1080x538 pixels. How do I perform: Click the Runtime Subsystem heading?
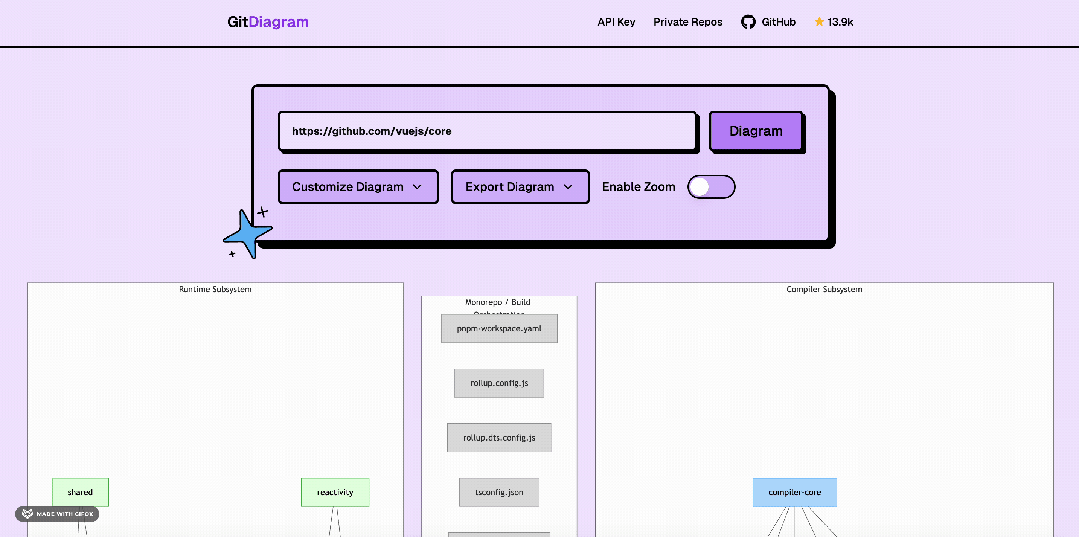tap(216, 289)
